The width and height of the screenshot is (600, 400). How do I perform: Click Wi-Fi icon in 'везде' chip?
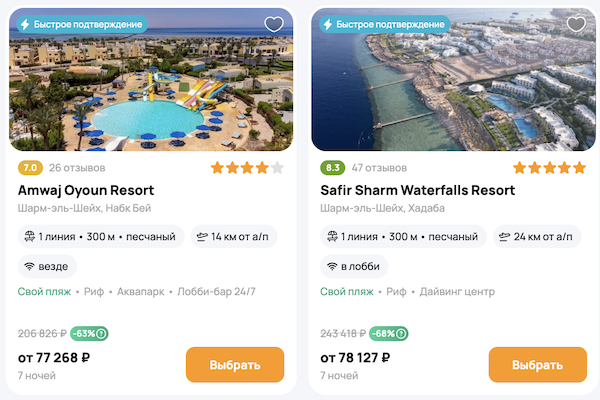(x=29, y=267)
